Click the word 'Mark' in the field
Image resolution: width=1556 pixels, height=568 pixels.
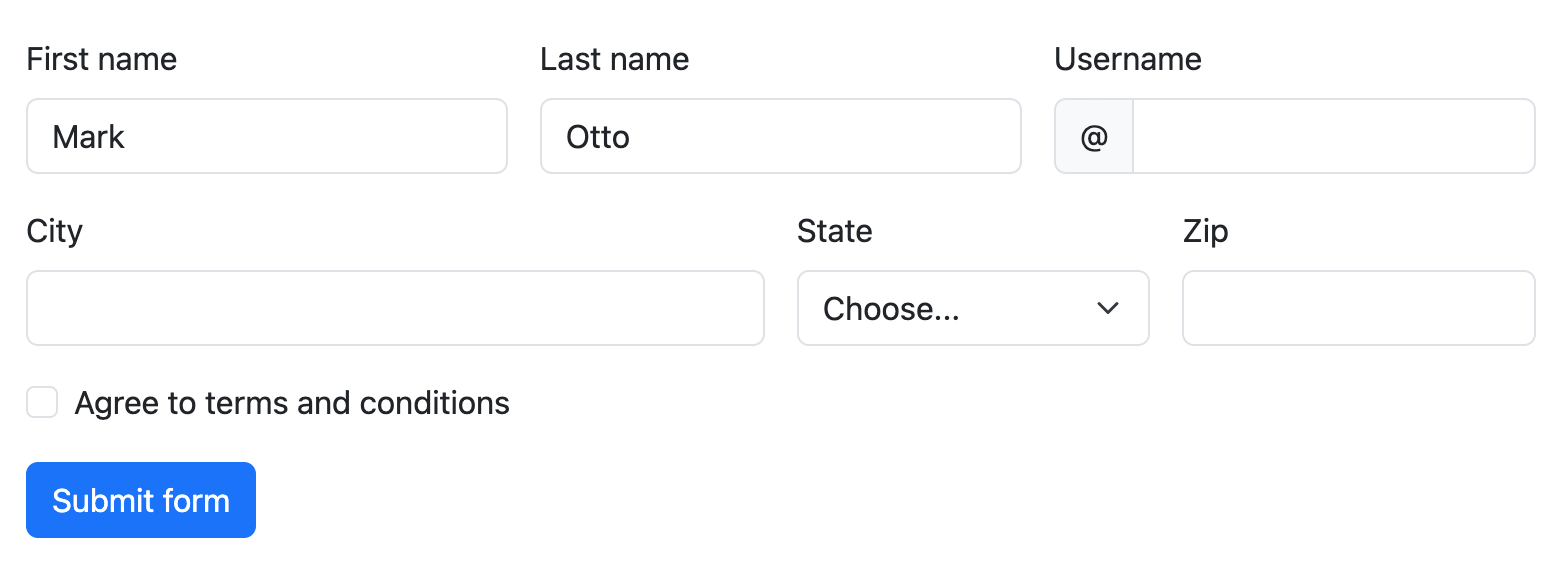tap(89, 137)
